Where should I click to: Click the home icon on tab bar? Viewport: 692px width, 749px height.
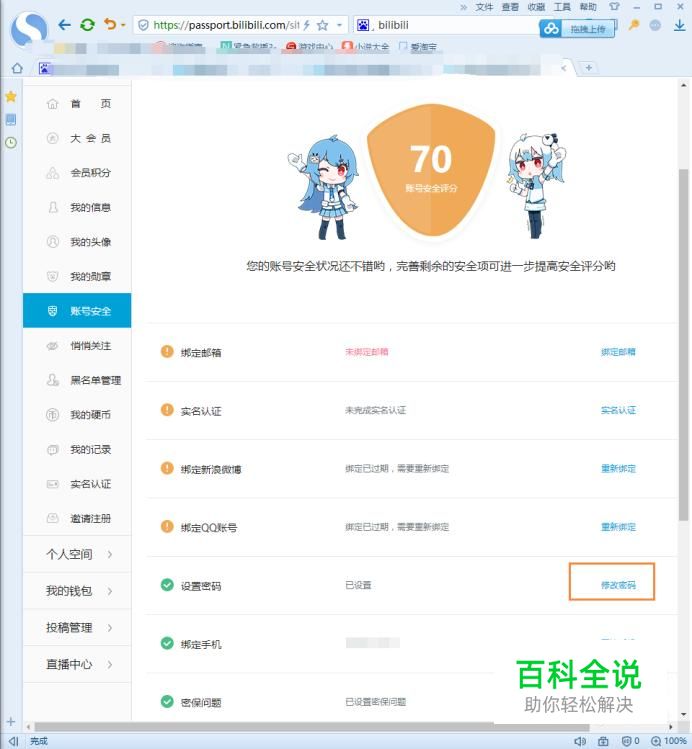17,68
